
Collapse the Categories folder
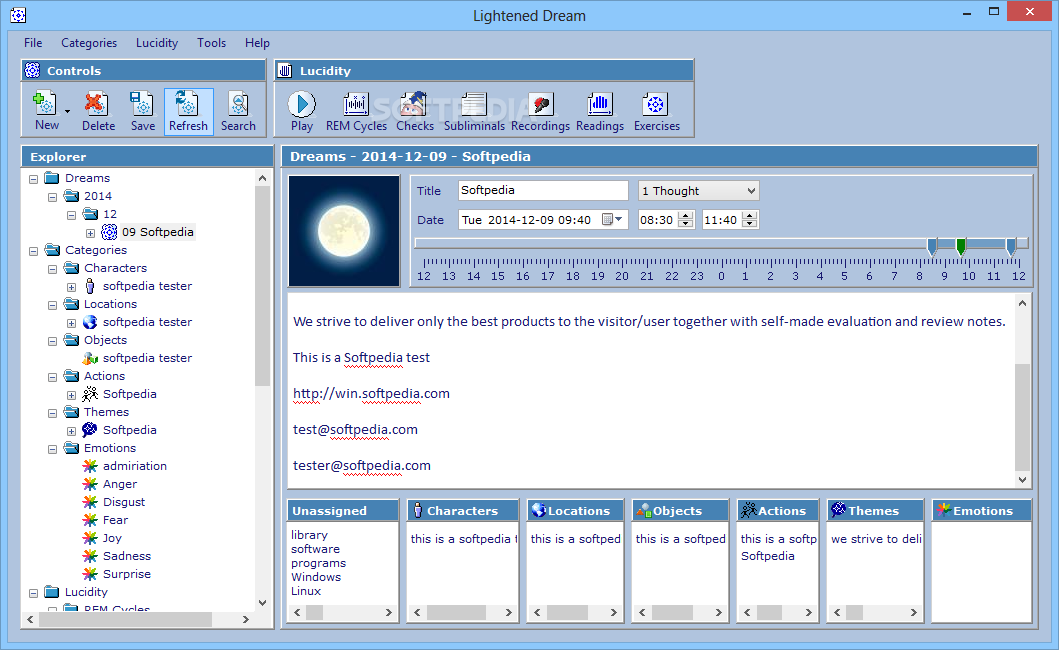pos(34,251)
